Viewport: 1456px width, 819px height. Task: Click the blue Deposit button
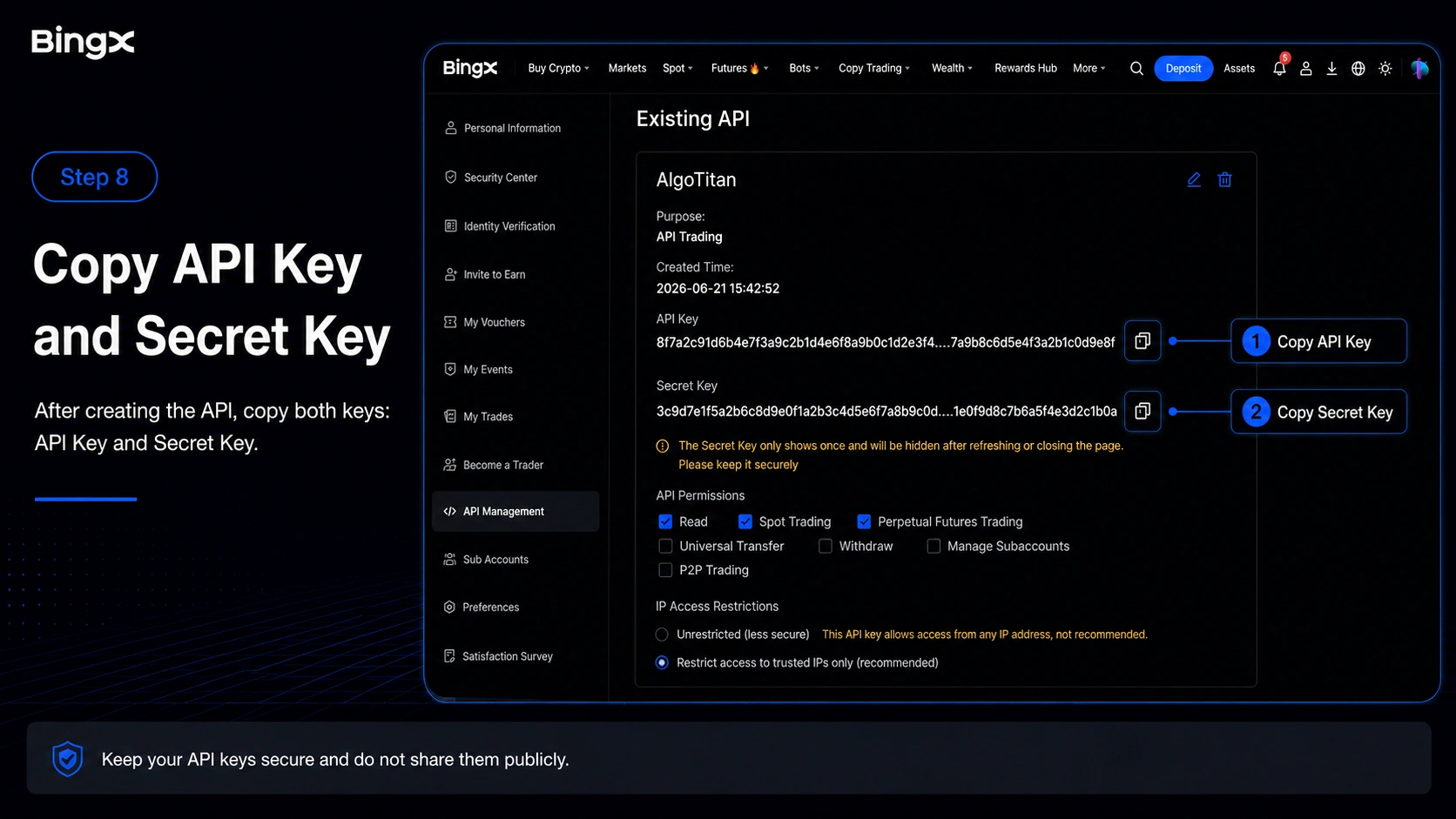(x=1183, y=68)
